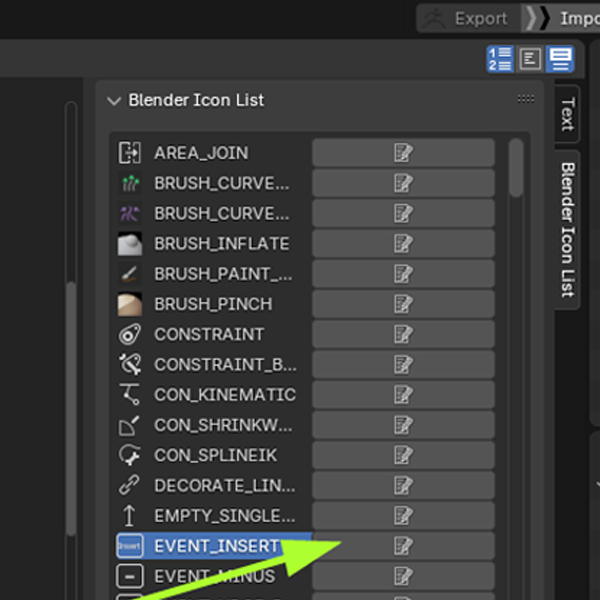600x600 pixels.
Task: Open the Blender Icon List sidebar tab
Action: point(567,230)
